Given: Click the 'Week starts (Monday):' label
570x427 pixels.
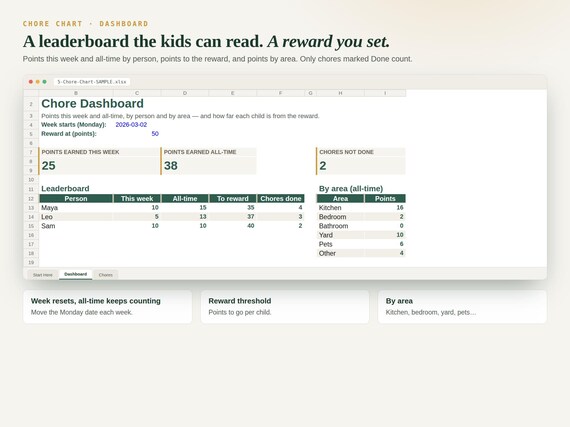Looking at the screenshot, I should point(74,125).
